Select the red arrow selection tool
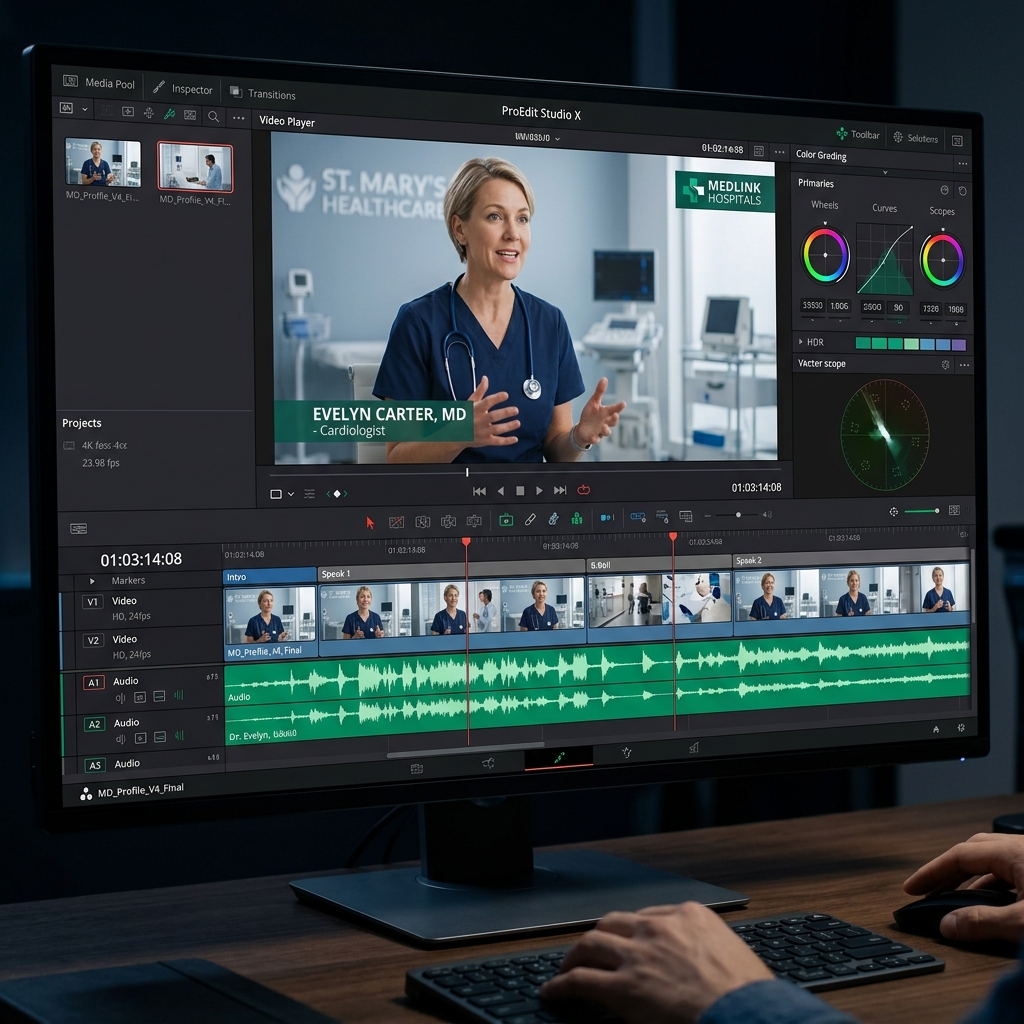The width and height of the screenshot is (1024, 1024). pos(370,522)
